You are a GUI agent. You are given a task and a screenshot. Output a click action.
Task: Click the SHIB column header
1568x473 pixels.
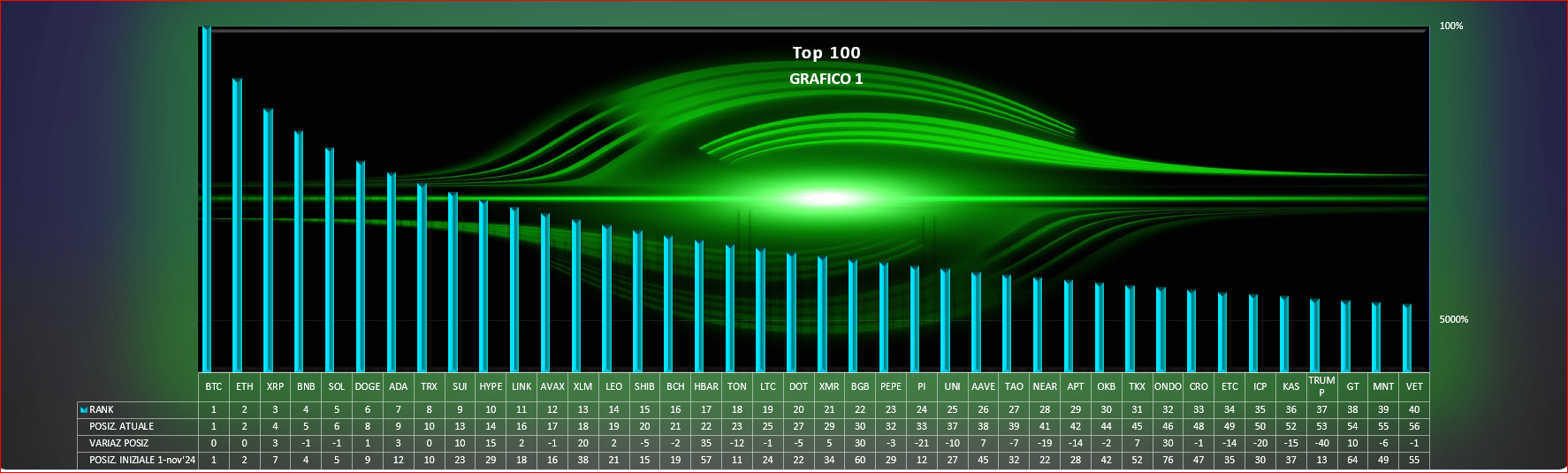coord(645,387)
